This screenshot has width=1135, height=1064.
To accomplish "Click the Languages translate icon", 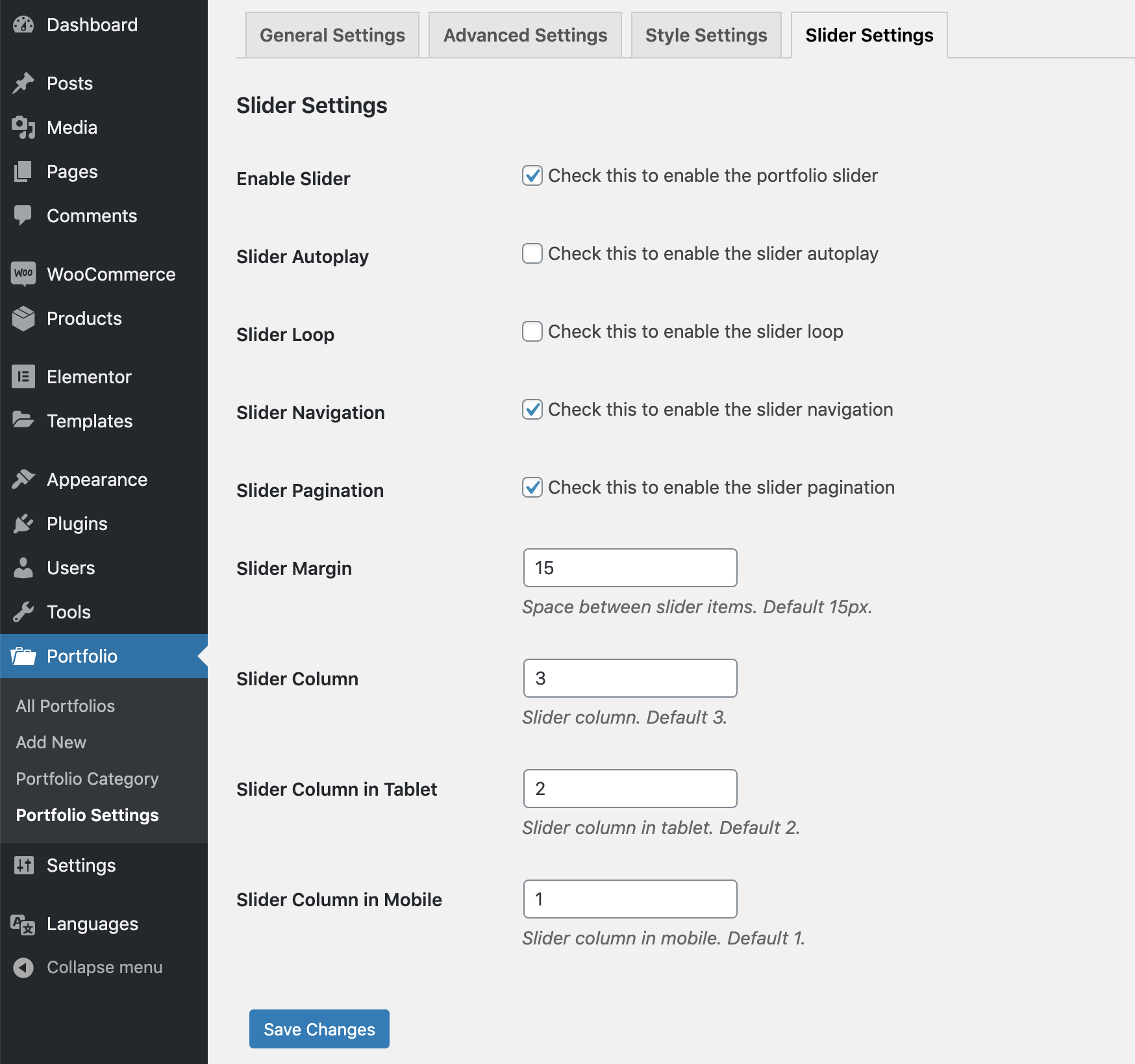I will [23, 924].
